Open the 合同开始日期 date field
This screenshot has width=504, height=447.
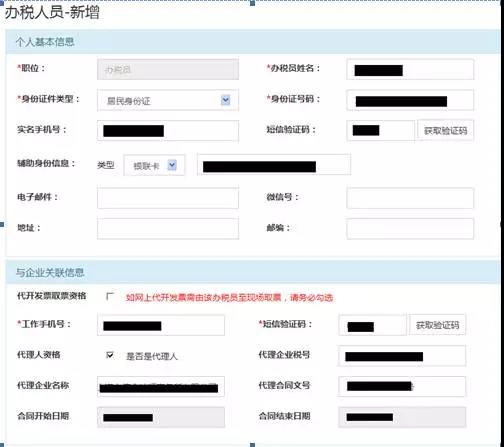tap(161, 417)
